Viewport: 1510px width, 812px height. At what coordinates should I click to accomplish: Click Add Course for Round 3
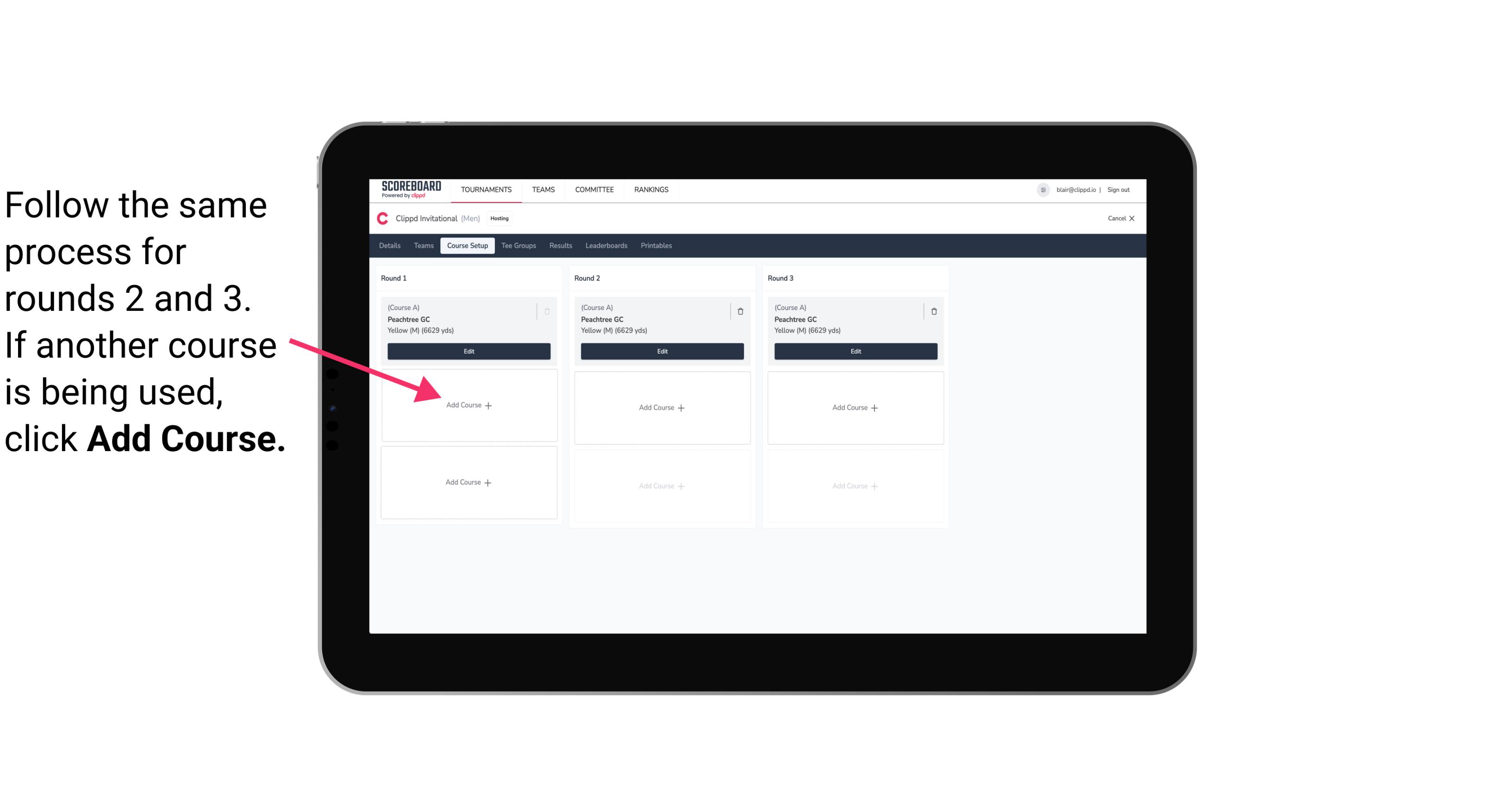pos(854,406)
